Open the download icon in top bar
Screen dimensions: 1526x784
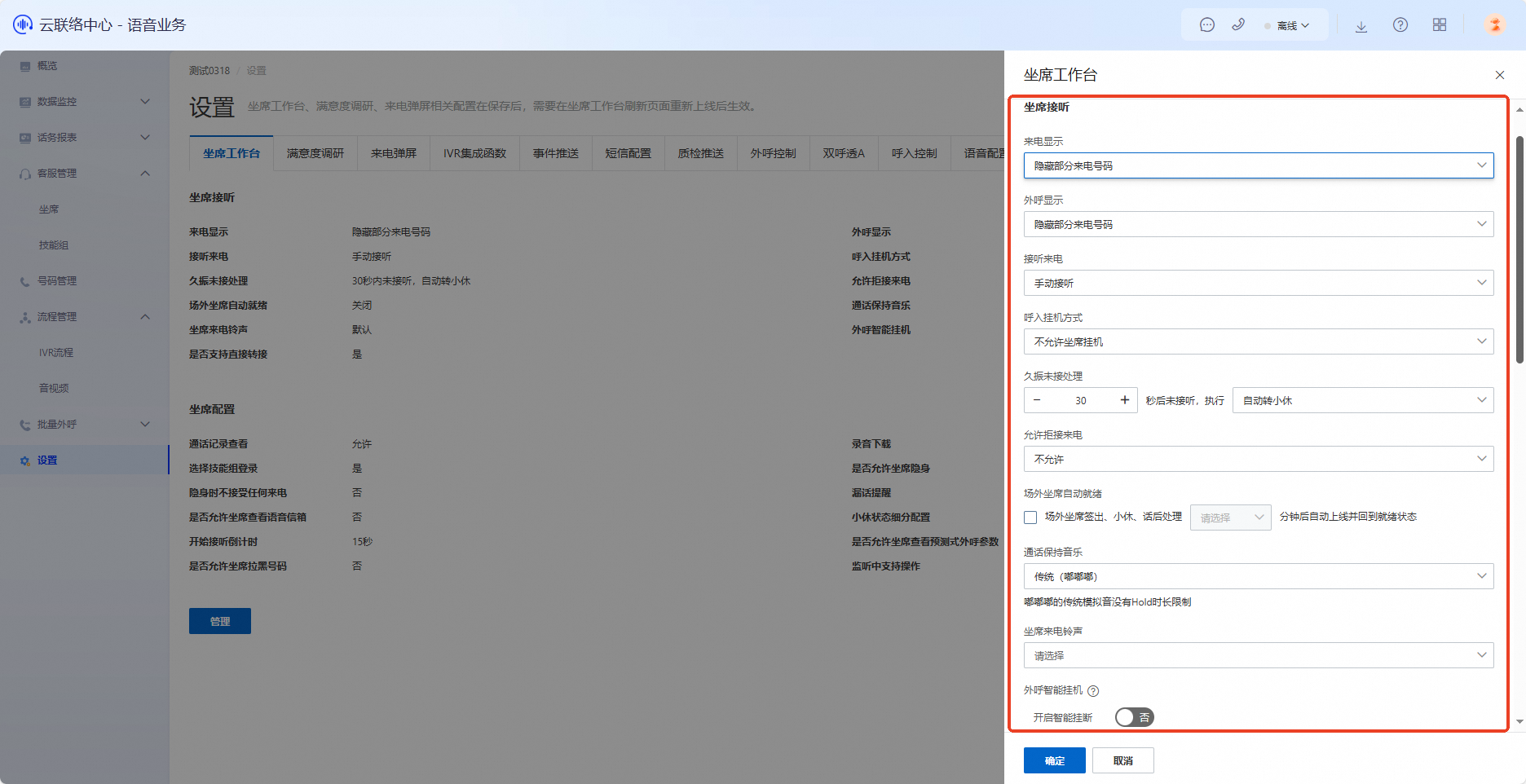pos(1361,25)
